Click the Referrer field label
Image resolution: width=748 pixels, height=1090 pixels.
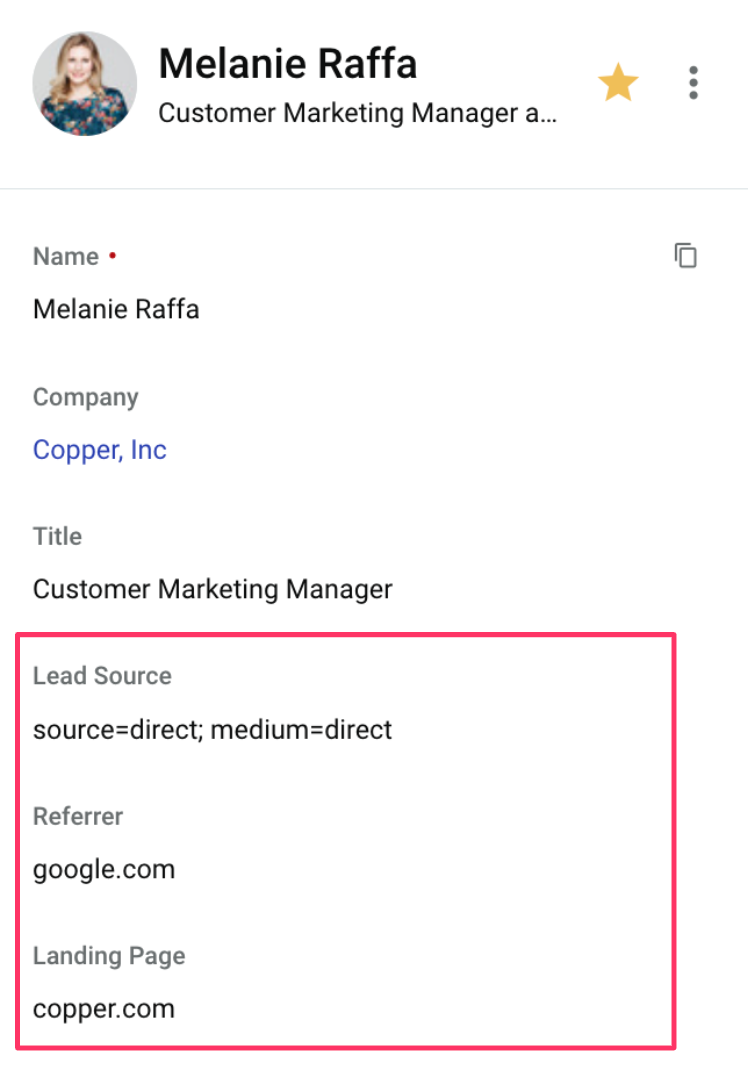point(78,816)
